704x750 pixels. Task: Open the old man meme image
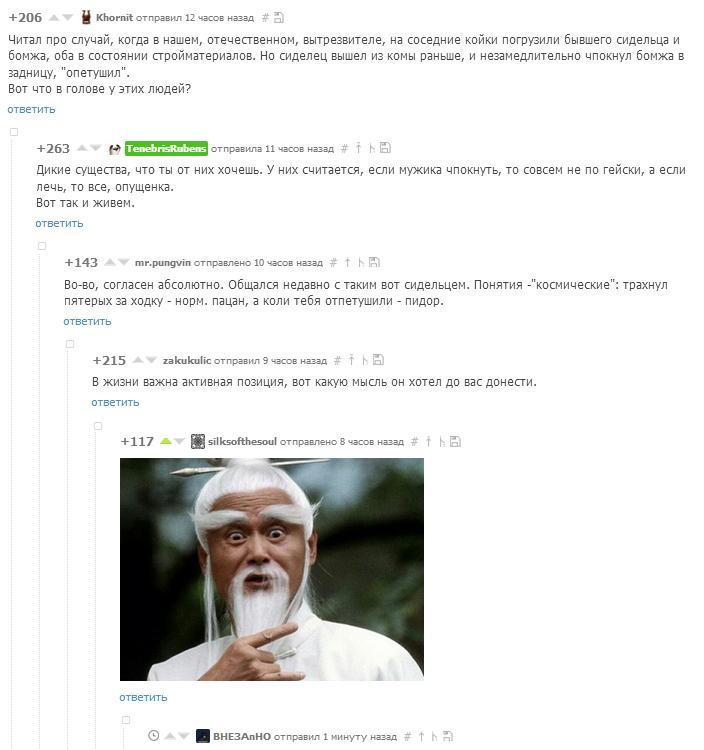click(x=272, y=569)
